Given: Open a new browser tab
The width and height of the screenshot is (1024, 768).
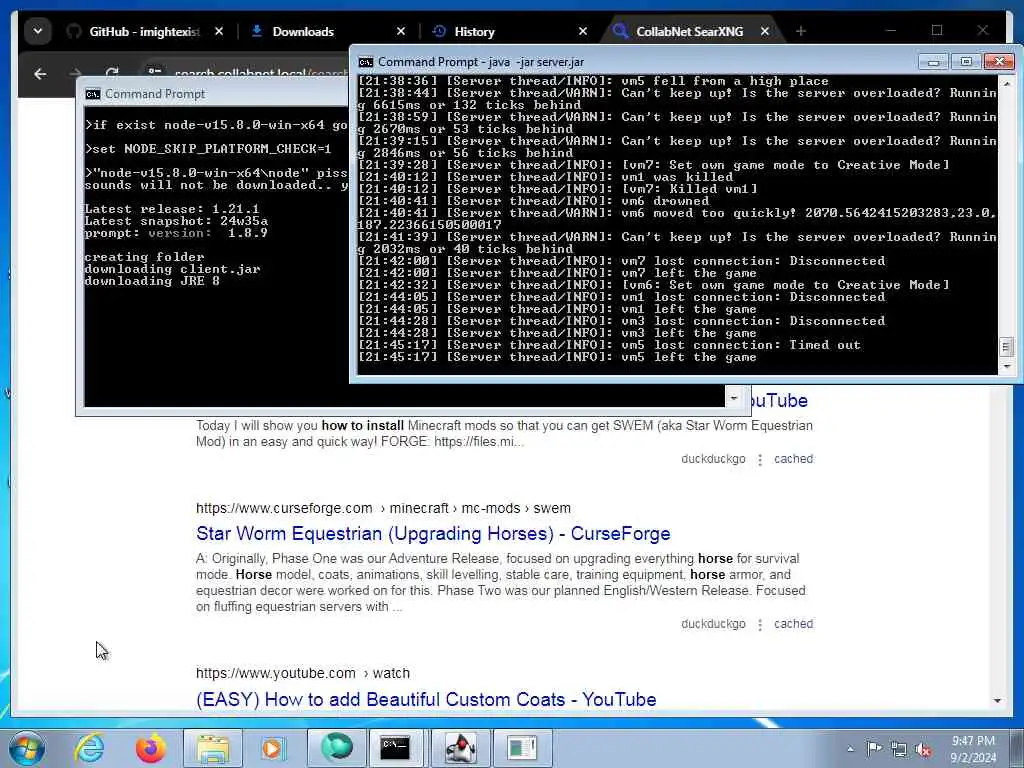Looking at the screenshot, I should pyautogui.click(x=801, y=31).
